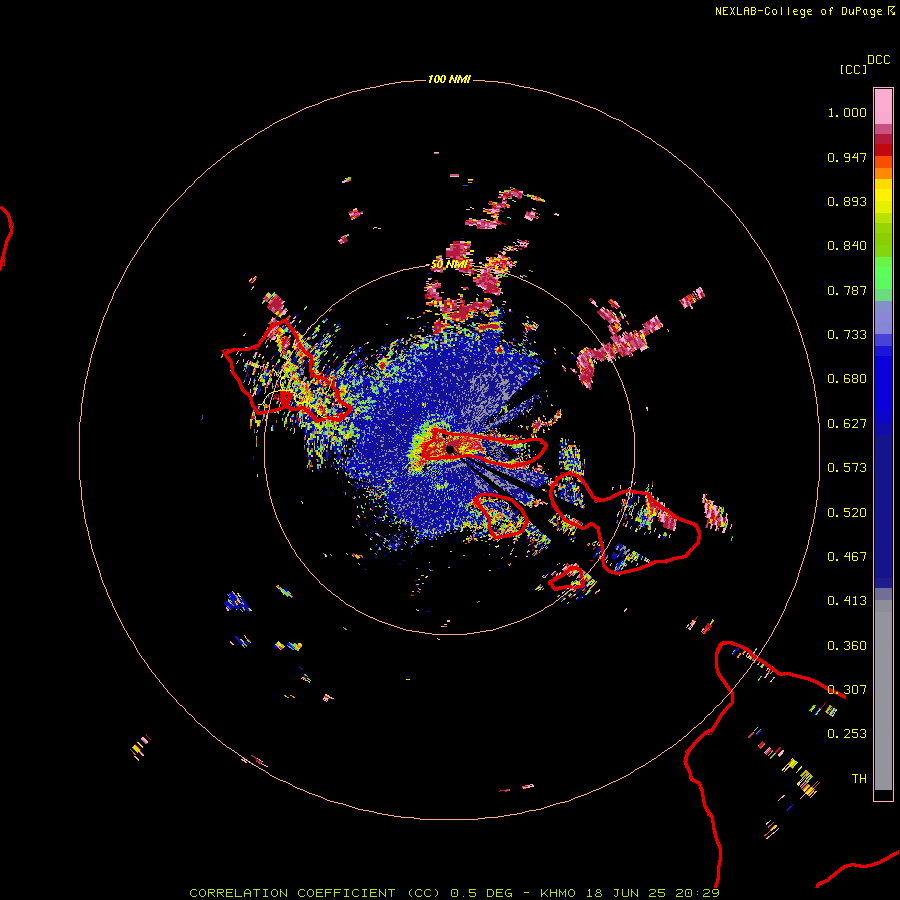900x900 pixels.
Task: Pick the bright green color bar segment
Action: (883, 273)
